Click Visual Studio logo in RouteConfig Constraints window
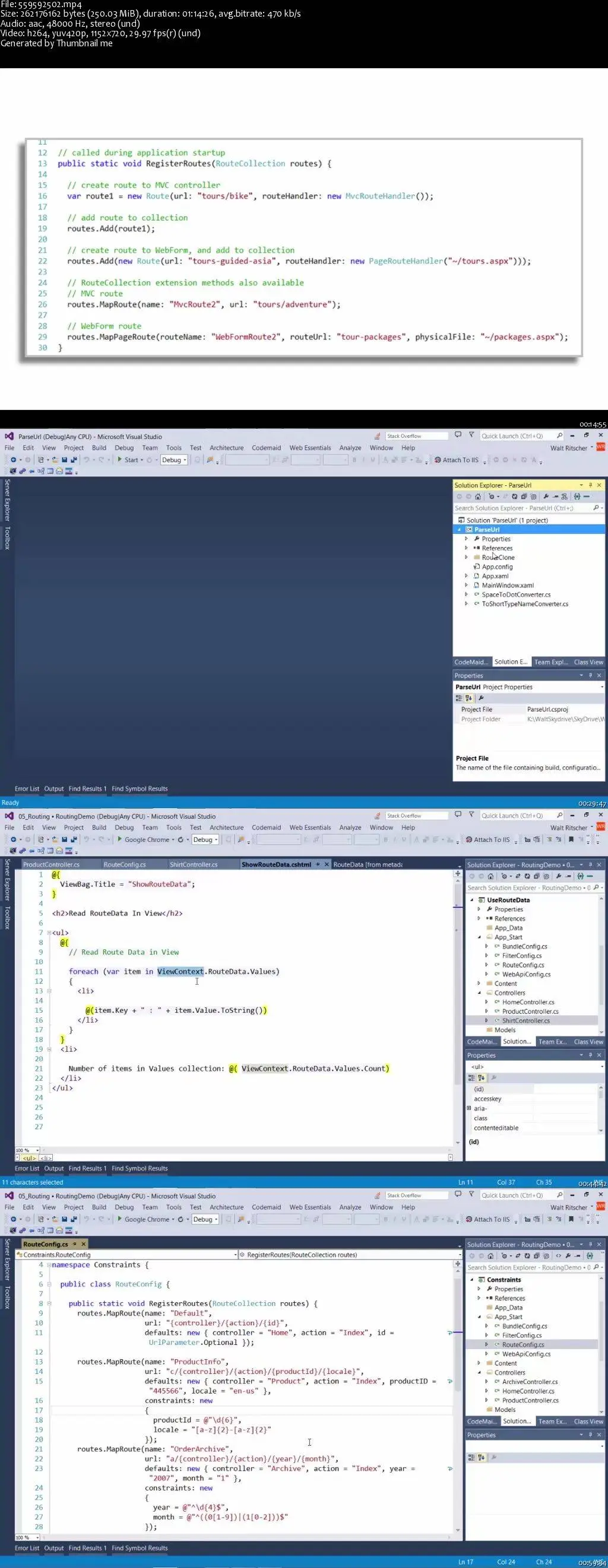The width and height of the screenshot is (608, 1568). [9, 1195]
